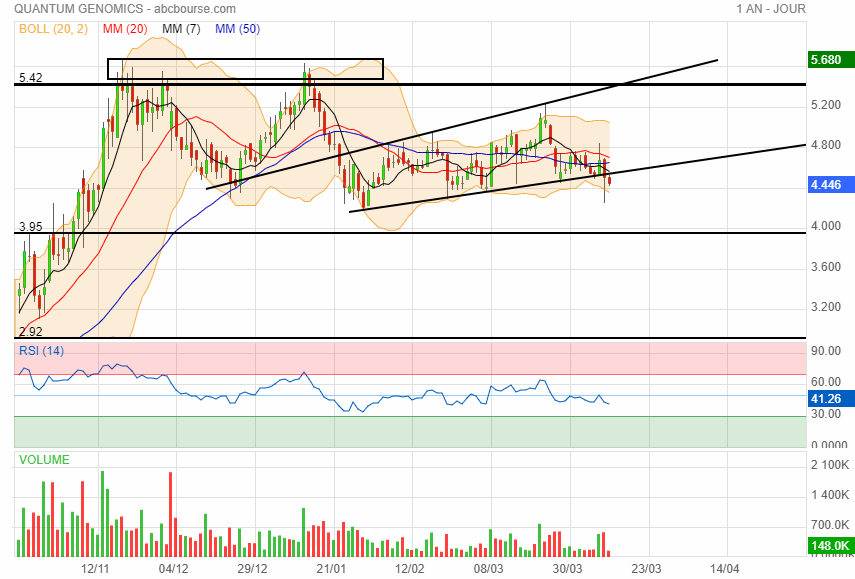Click the 4.800 price axis label

pos(826,145)
